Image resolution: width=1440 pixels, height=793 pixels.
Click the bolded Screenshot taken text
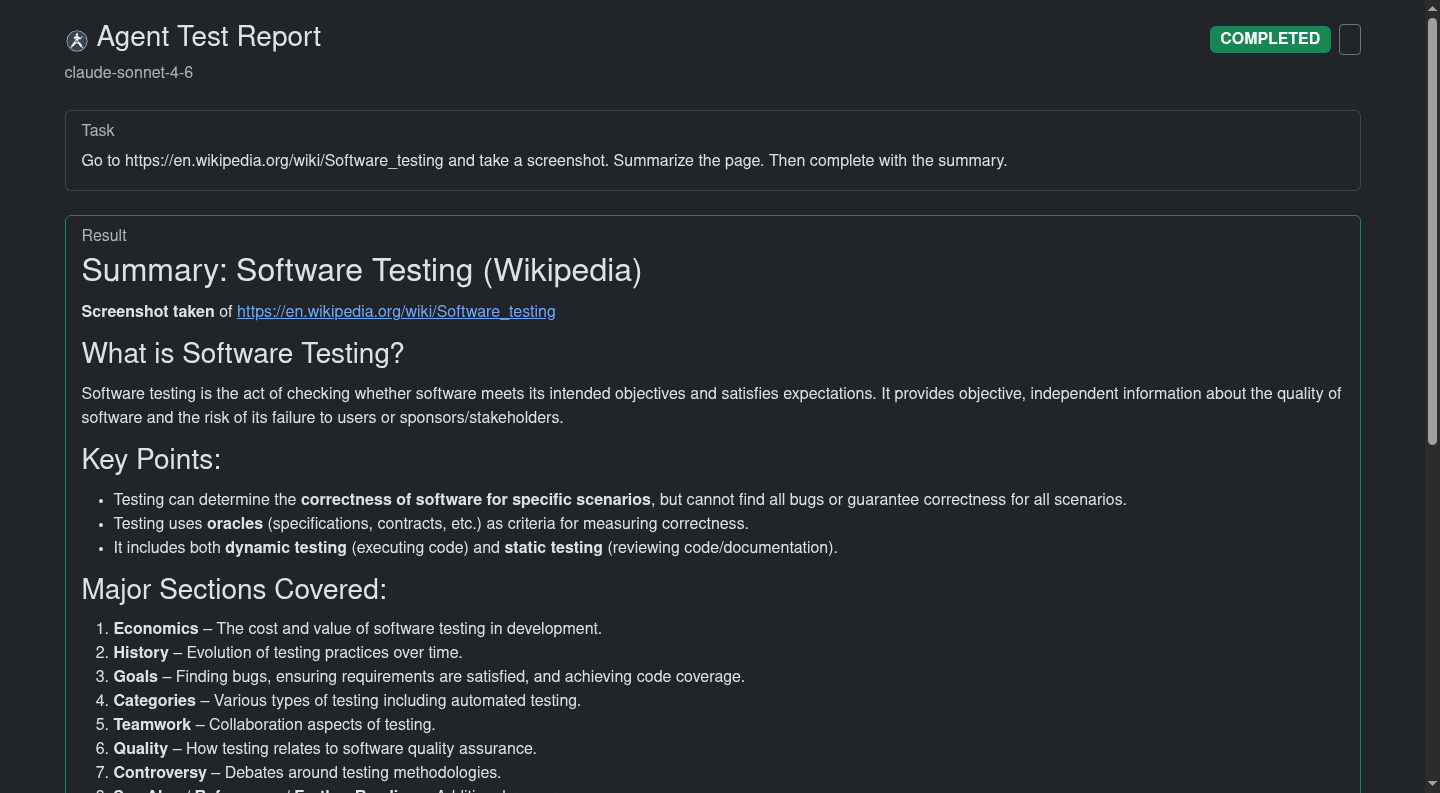[147, 311]
